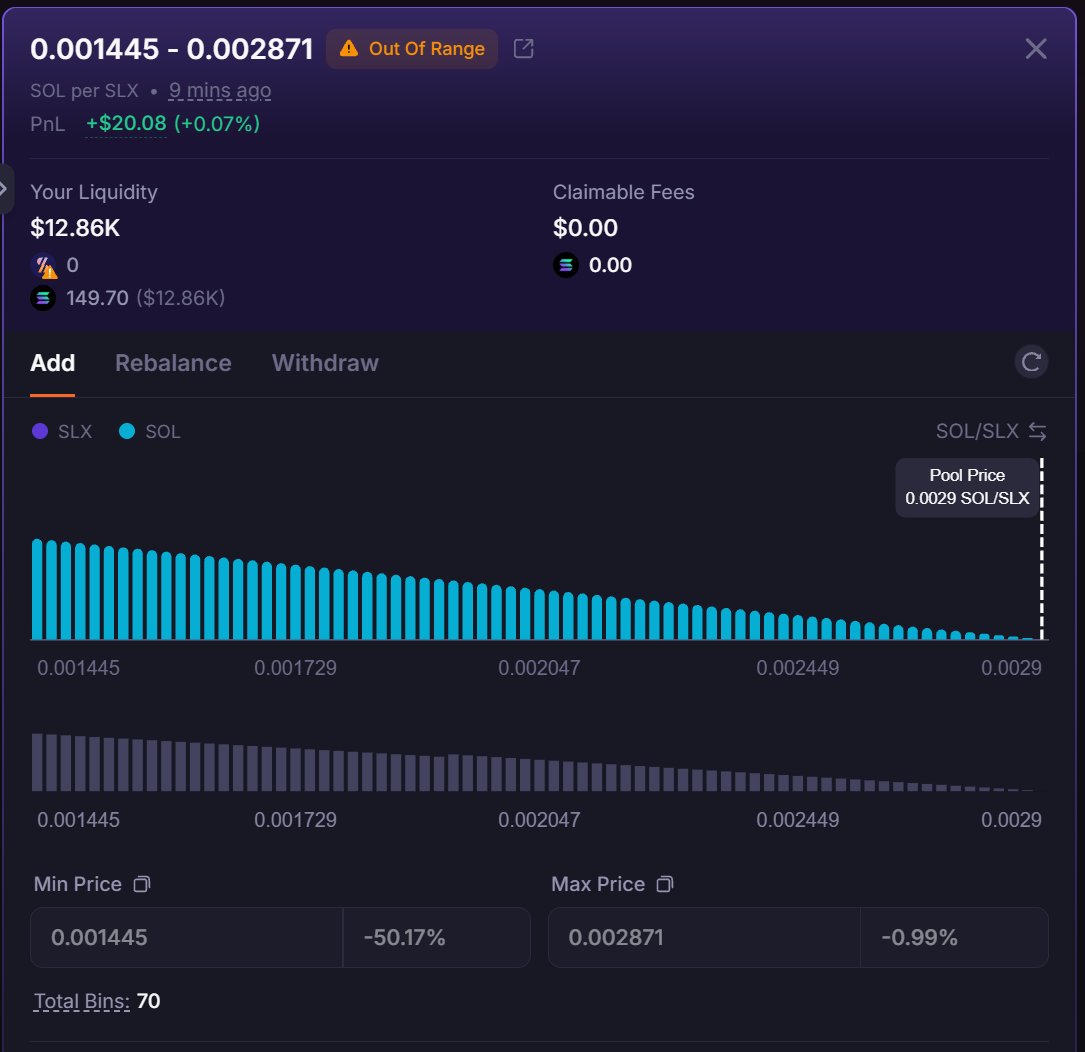The height and width of the screenshot is (1052, 1085).
Task: Copy the Max Price value icon
Action: (x=664, y=884)
